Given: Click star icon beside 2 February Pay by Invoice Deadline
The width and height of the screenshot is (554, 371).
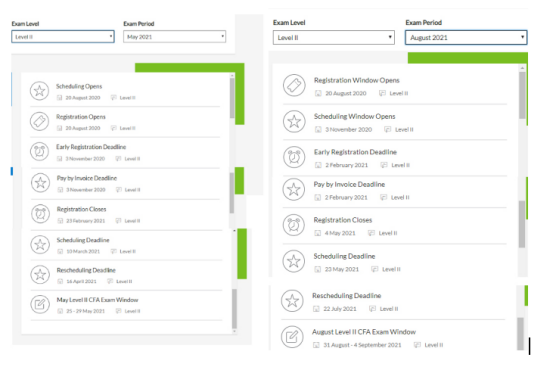Looking at the screenshot, I should click(x=294, y=189).
